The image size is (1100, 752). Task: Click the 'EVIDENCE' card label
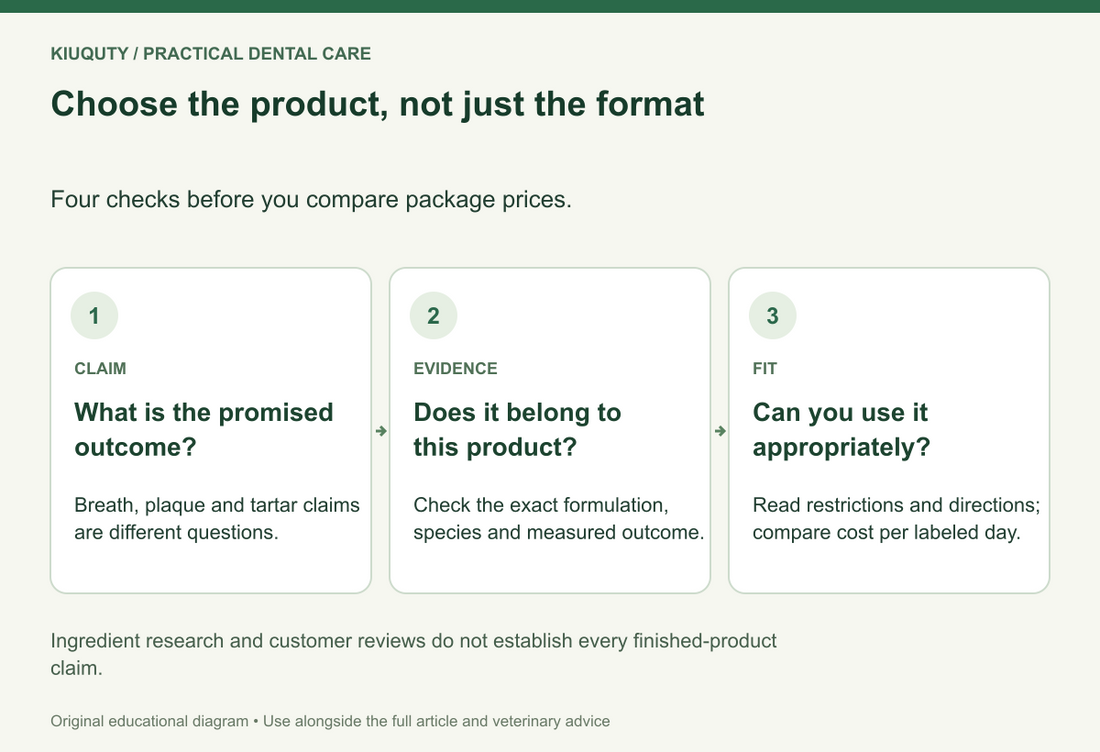(455, 369)
